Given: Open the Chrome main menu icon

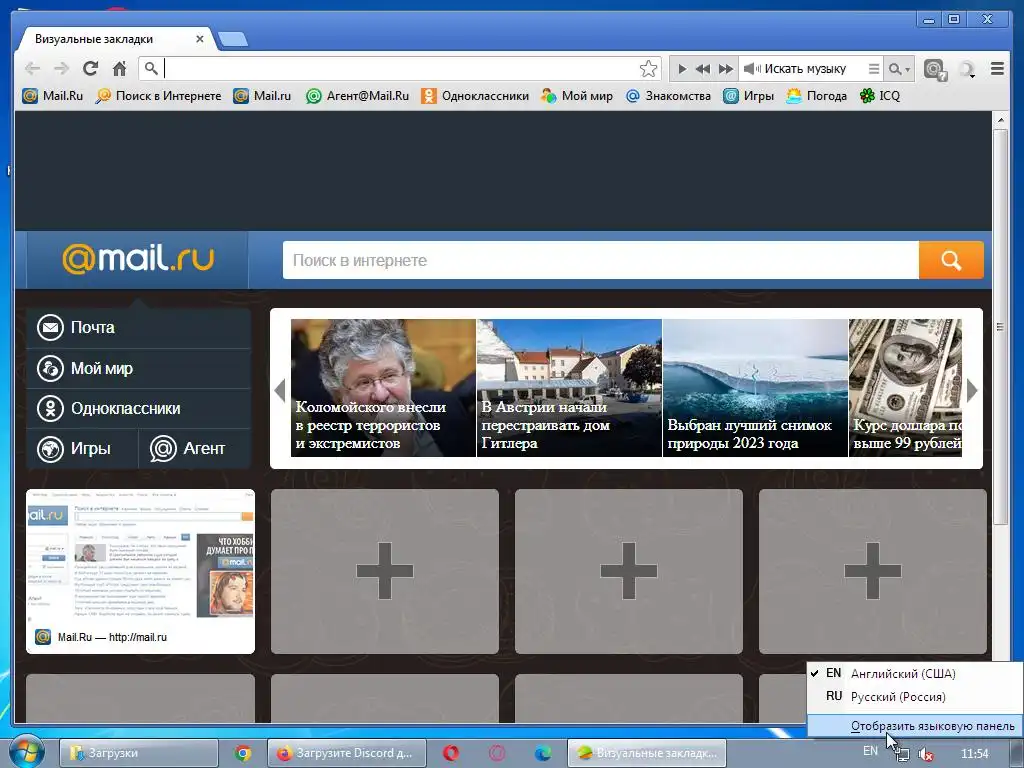Looking at the screenshot, I should coord(997,69).
